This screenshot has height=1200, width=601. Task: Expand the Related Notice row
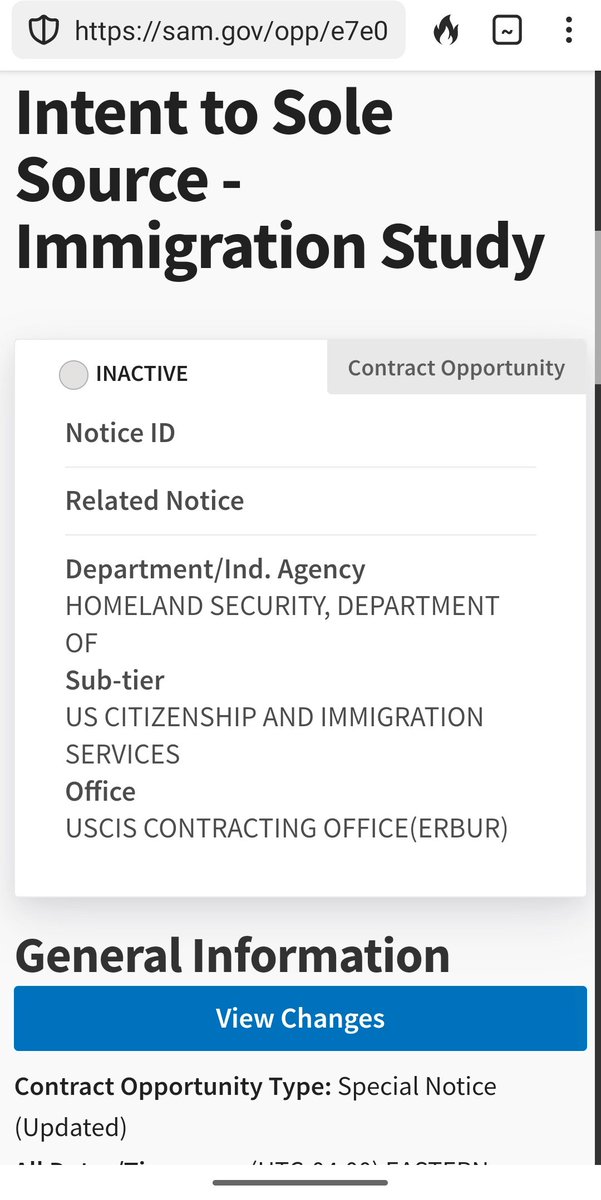point(154,500)
